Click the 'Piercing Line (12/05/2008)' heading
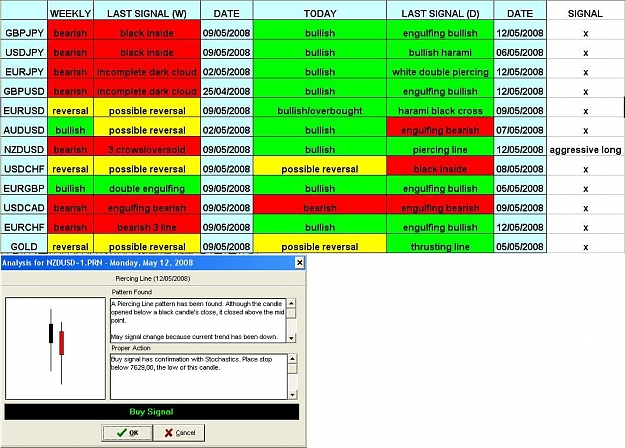 tap(153, 279)
